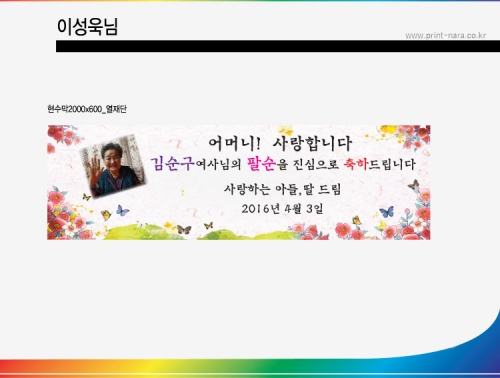
Task: Click the grandmother's waving photo on banner
Action: (113, 166)
